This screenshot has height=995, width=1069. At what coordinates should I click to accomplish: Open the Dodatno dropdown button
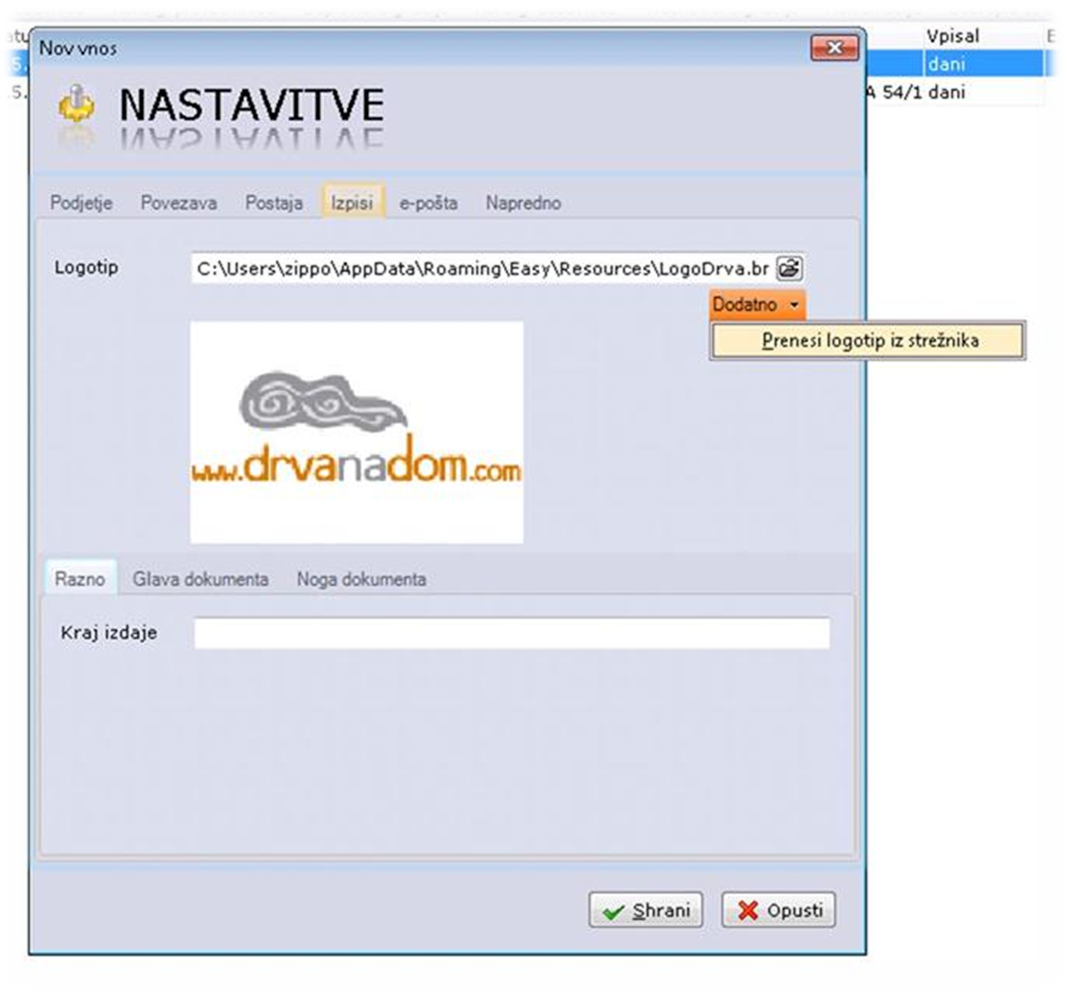click(757, 304)
